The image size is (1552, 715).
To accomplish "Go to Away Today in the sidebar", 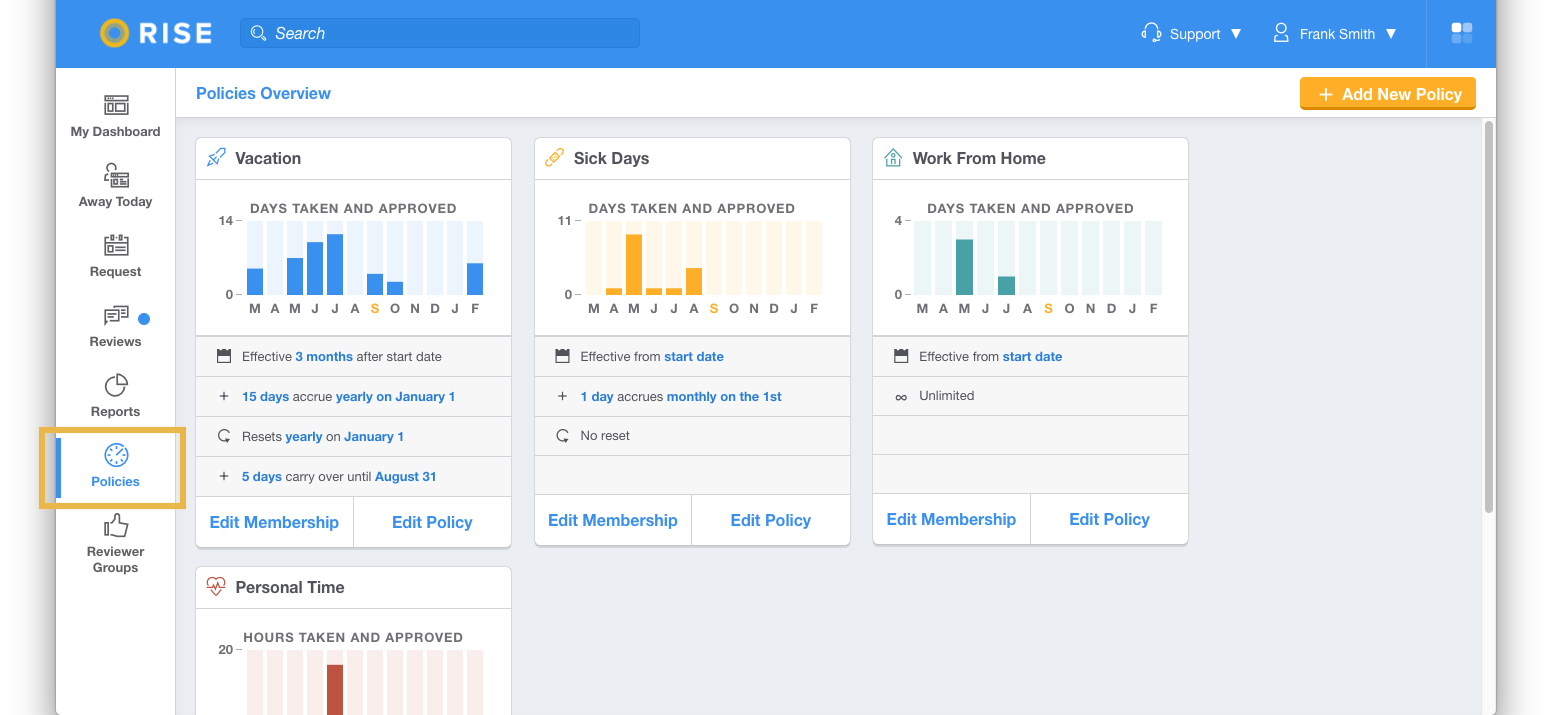I will (x=115, y=186).
